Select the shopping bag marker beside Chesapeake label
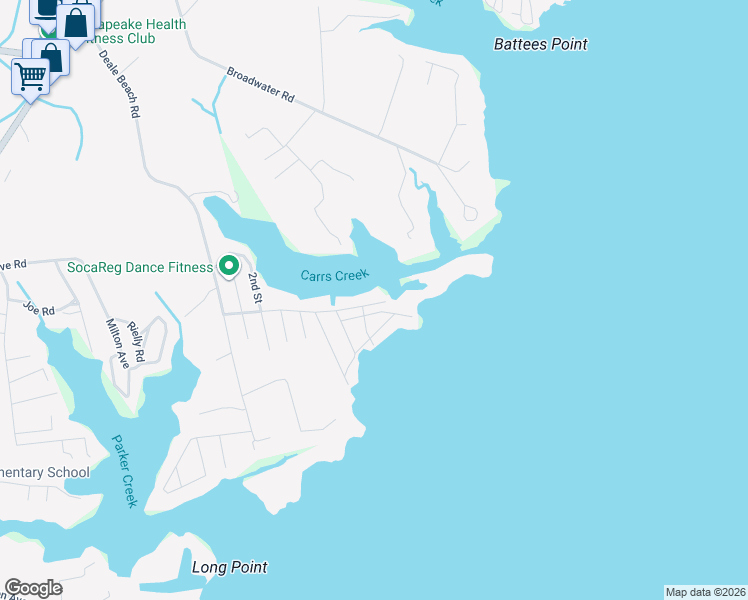 point(75,25)
